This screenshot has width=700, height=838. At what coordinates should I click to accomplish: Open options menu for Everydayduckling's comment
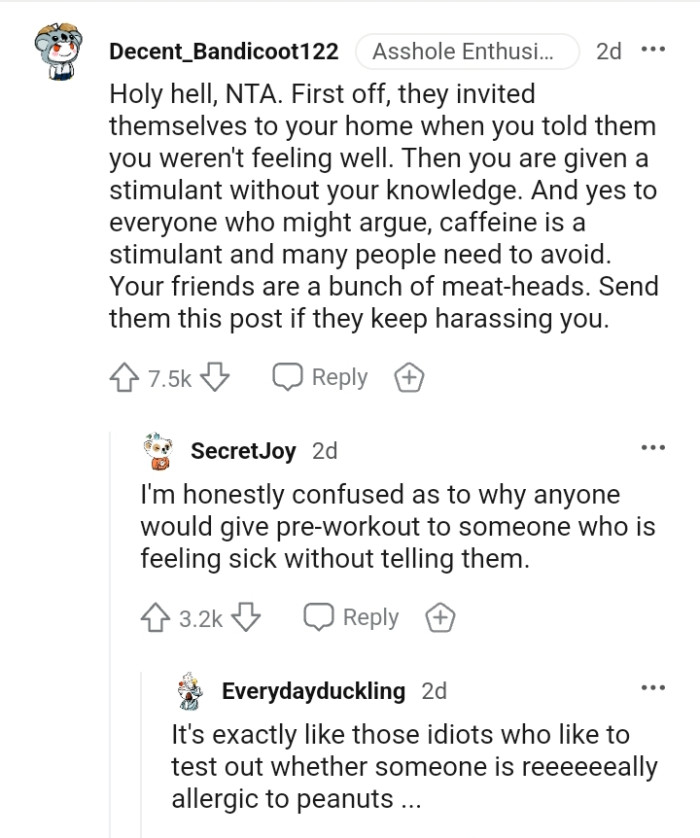[x=653, y=687]
